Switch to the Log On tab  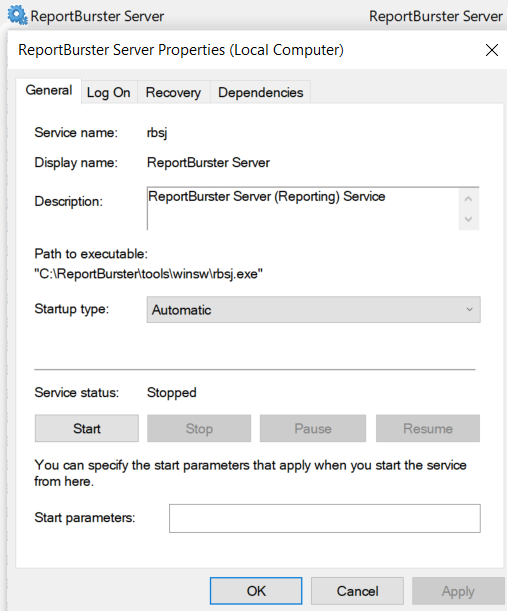pyautogui.click(x=109, y=92)
